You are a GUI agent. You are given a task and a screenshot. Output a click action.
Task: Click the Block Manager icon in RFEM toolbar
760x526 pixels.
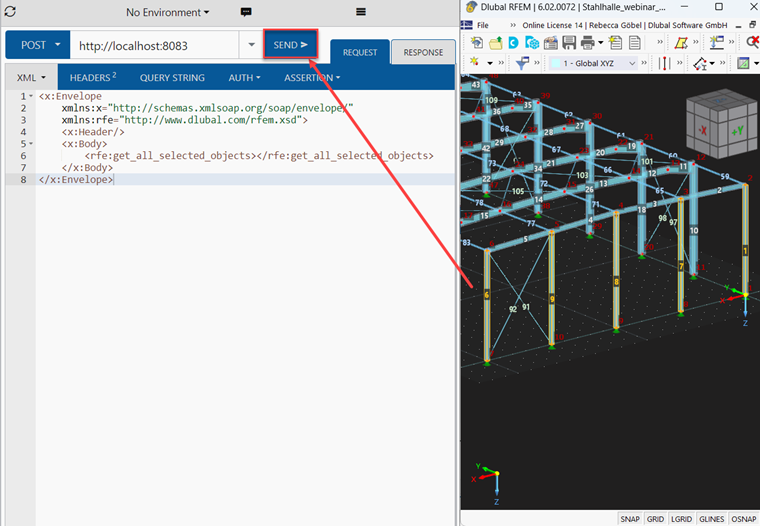click(551, 43)
